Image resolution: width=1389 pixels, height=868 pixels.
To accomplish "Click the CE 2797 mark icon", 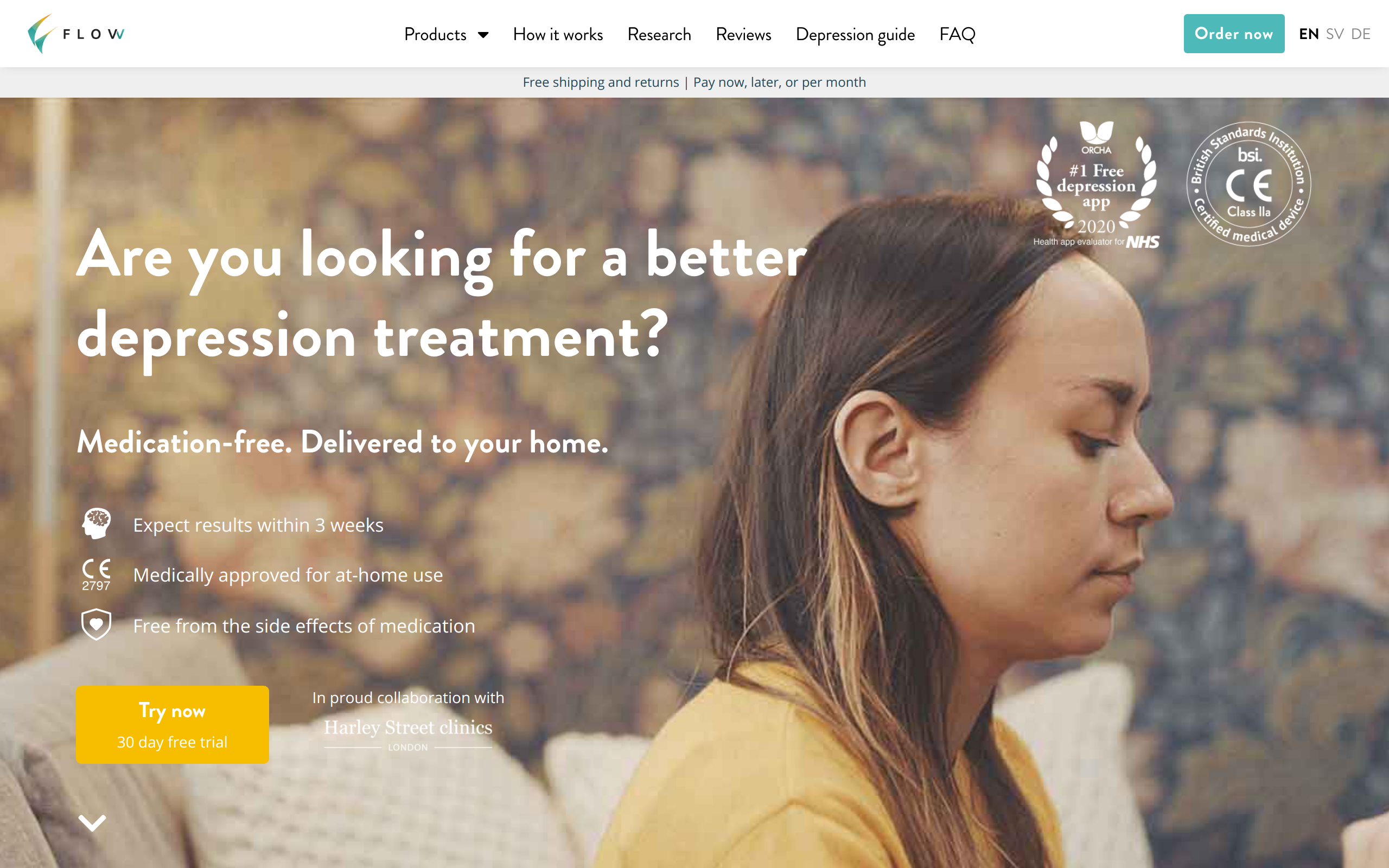I will pyautogui.click(x=96, y=575).
